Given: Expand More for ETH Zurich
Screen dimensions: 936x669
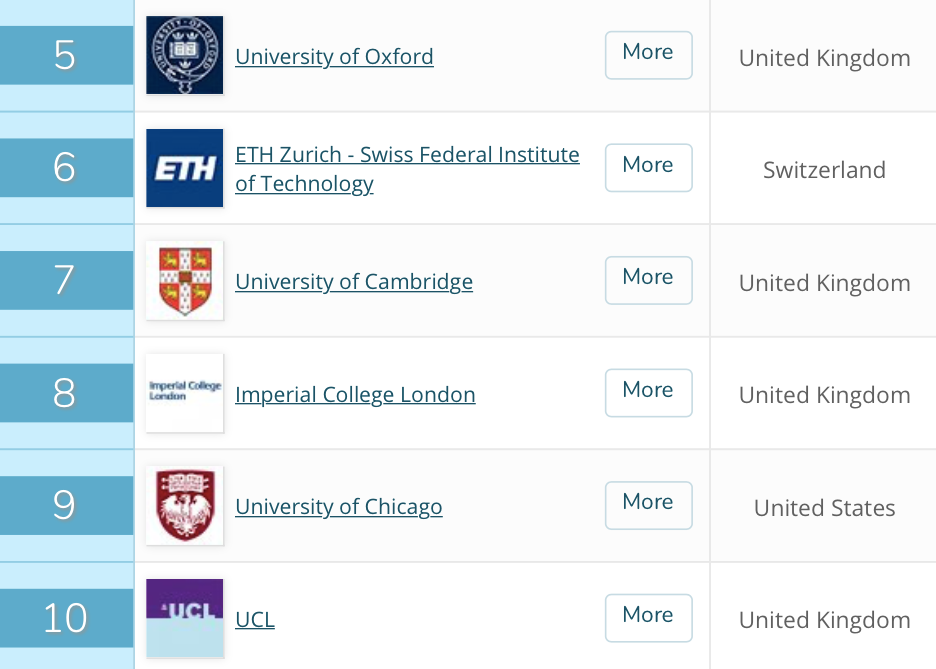Looking at the screenshot, I should pyautogui.click(x=648, y=168).
